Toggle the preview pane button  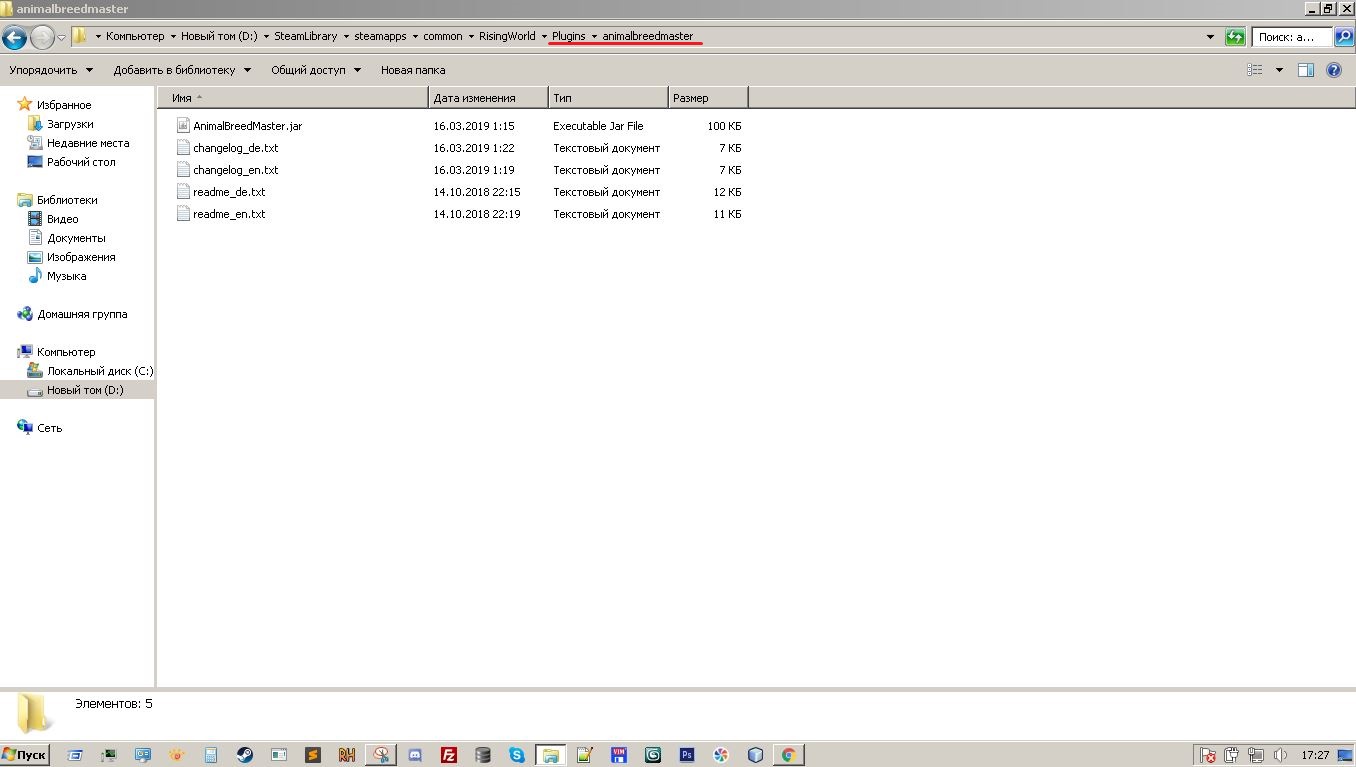point(1305,70)
